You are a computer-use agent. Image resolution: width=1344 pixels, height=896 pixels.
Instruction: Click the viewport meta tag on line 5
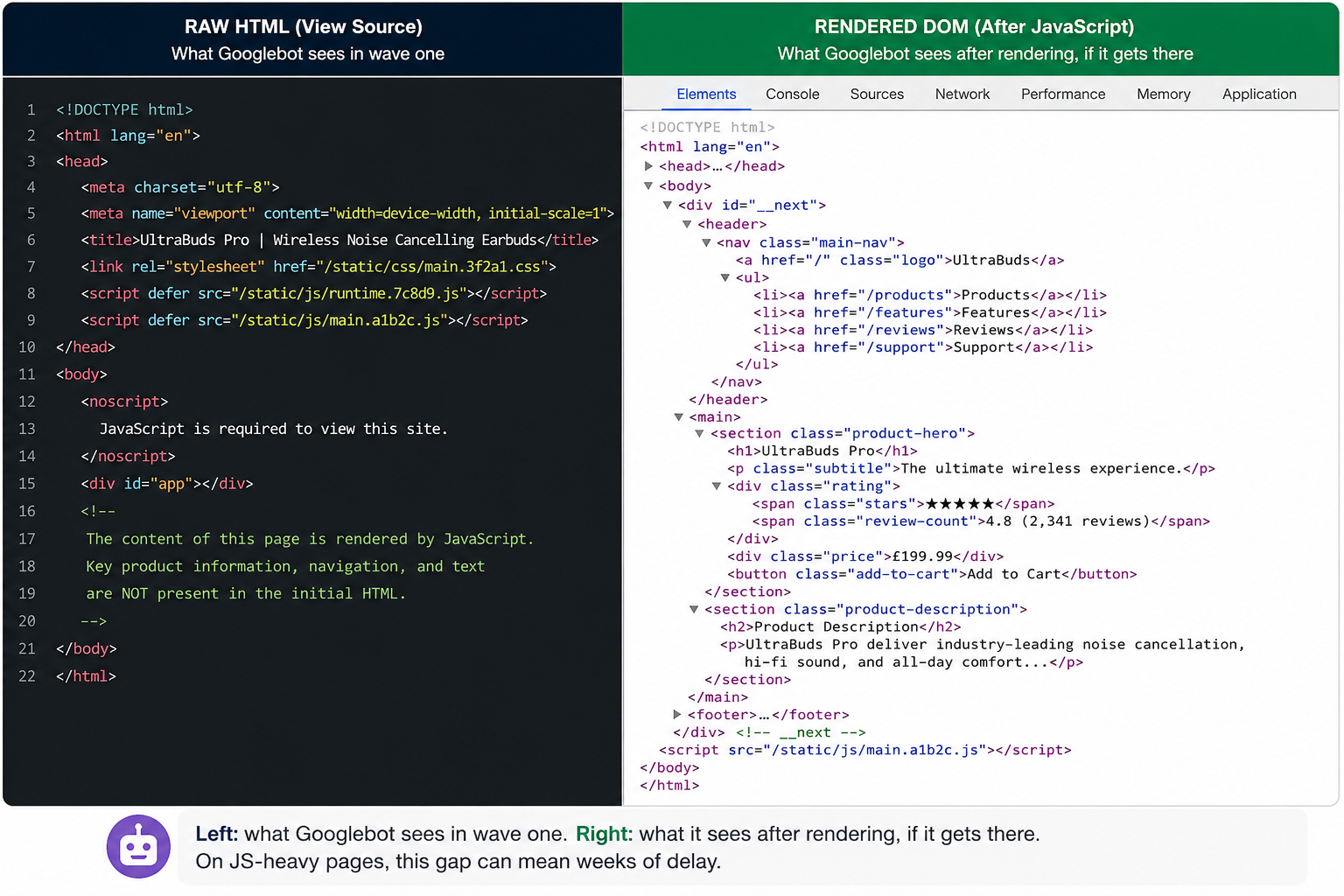(347, 213)
